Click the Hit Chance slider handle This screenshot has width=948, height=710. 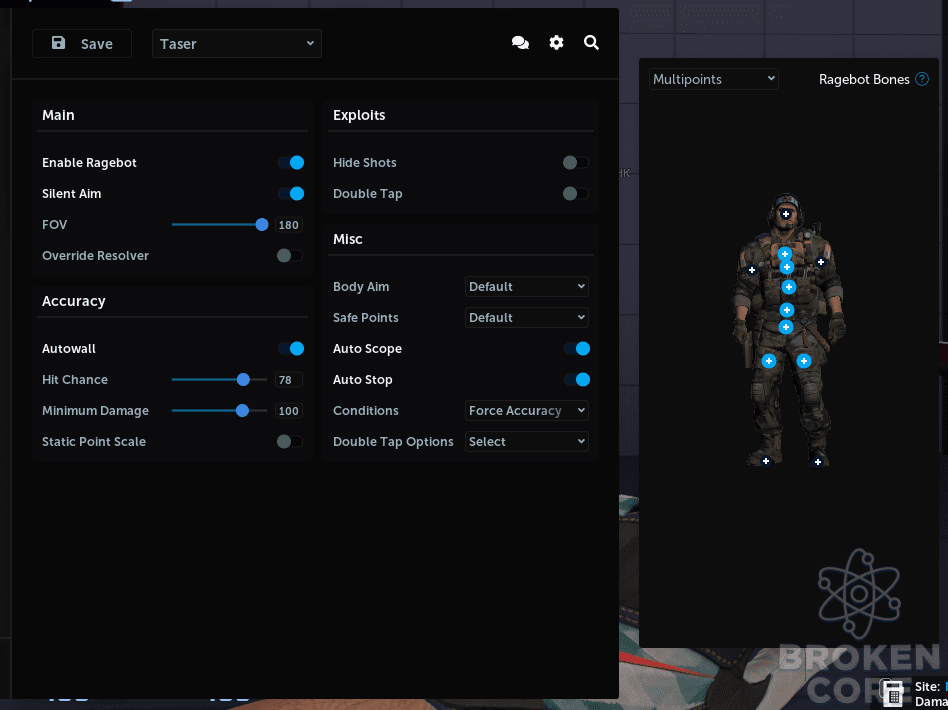[x=243, y=380]
